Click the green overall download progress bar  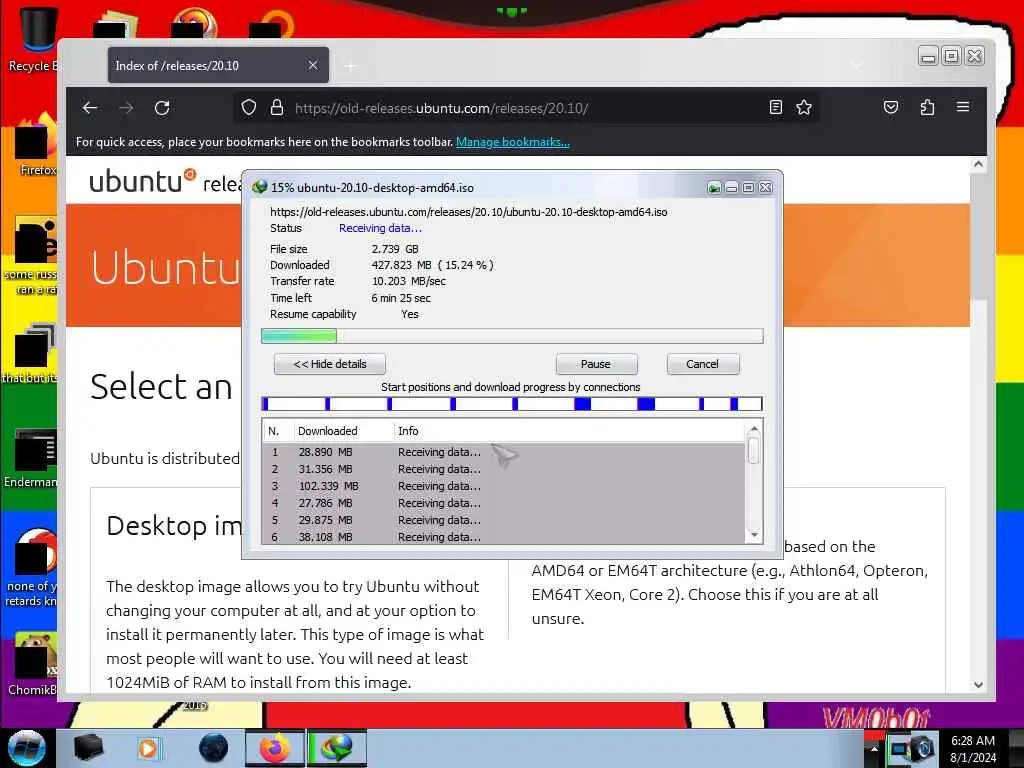(x=512, y=336)
